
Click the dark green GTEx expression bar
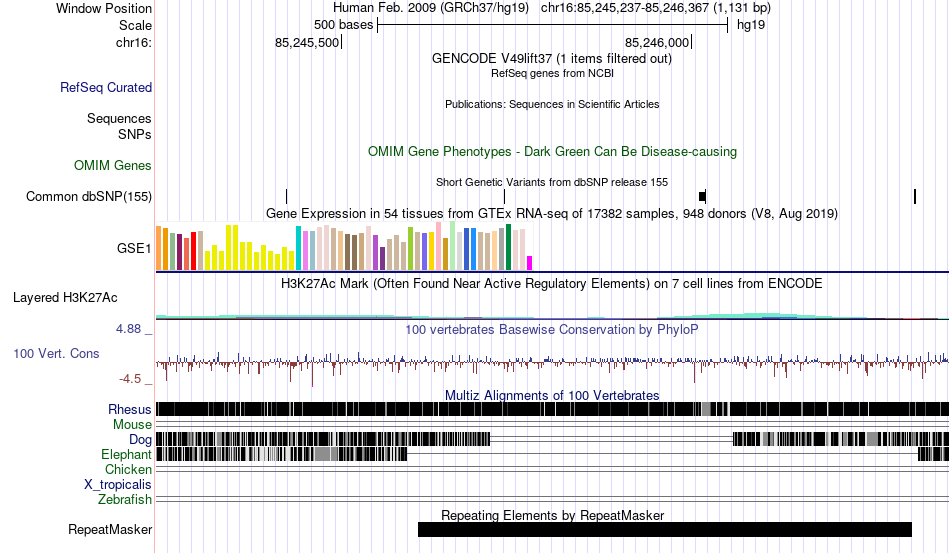509,247
